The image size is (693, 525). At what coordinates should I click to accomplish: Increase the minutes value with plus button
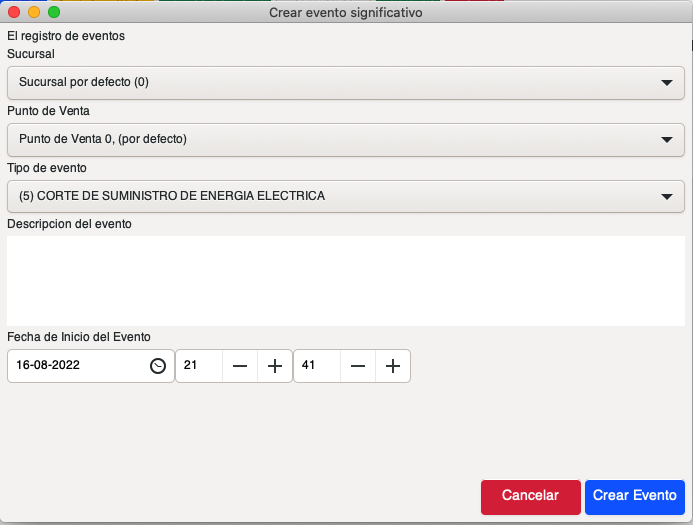click(x=393, y=366)
